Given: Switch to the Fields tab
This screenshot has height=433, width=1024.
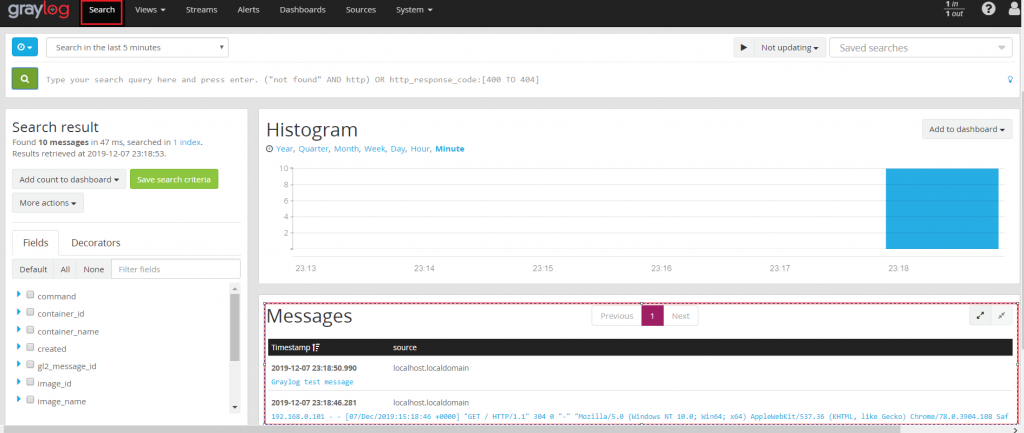Looking at the screenshot, I should [x=36, y=242].
